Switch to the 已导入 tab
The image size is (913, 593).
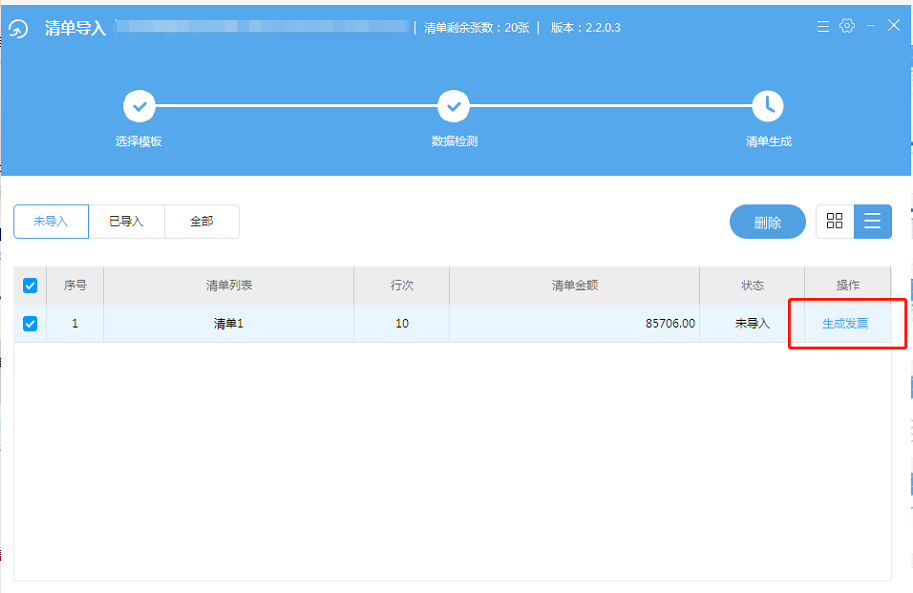(126, 222)
